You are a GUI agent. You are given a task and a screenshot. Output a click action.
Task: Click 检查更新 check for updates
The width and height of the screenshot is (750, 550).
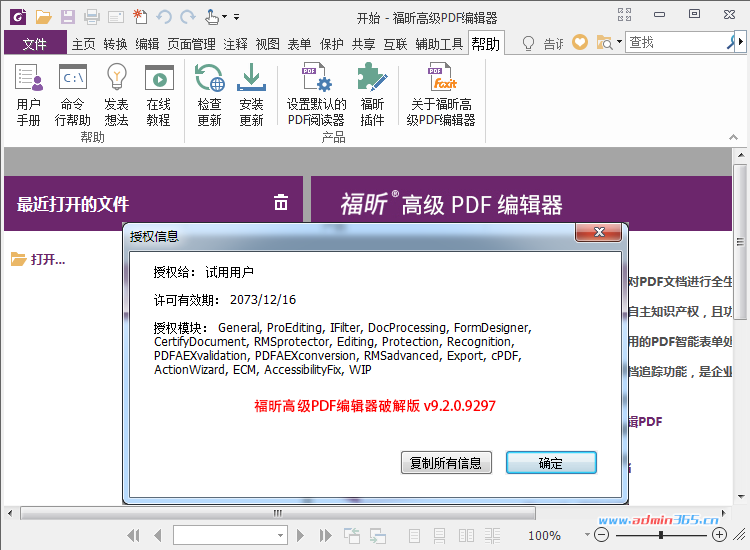(210, 95)
